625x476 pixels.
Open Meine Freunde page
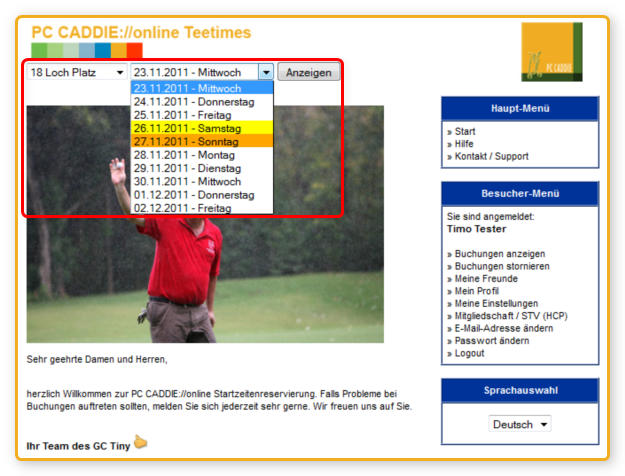(x=489, y=279)
